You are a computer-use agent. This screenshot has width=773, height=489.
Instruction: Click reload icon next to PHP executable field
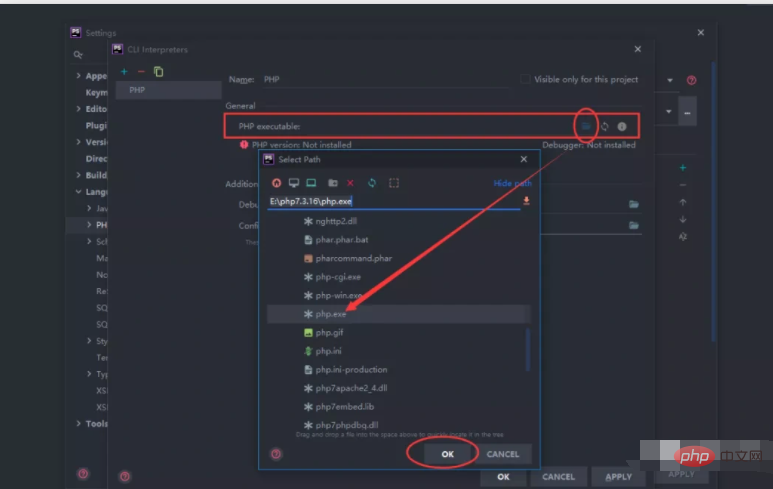point(604,126)
